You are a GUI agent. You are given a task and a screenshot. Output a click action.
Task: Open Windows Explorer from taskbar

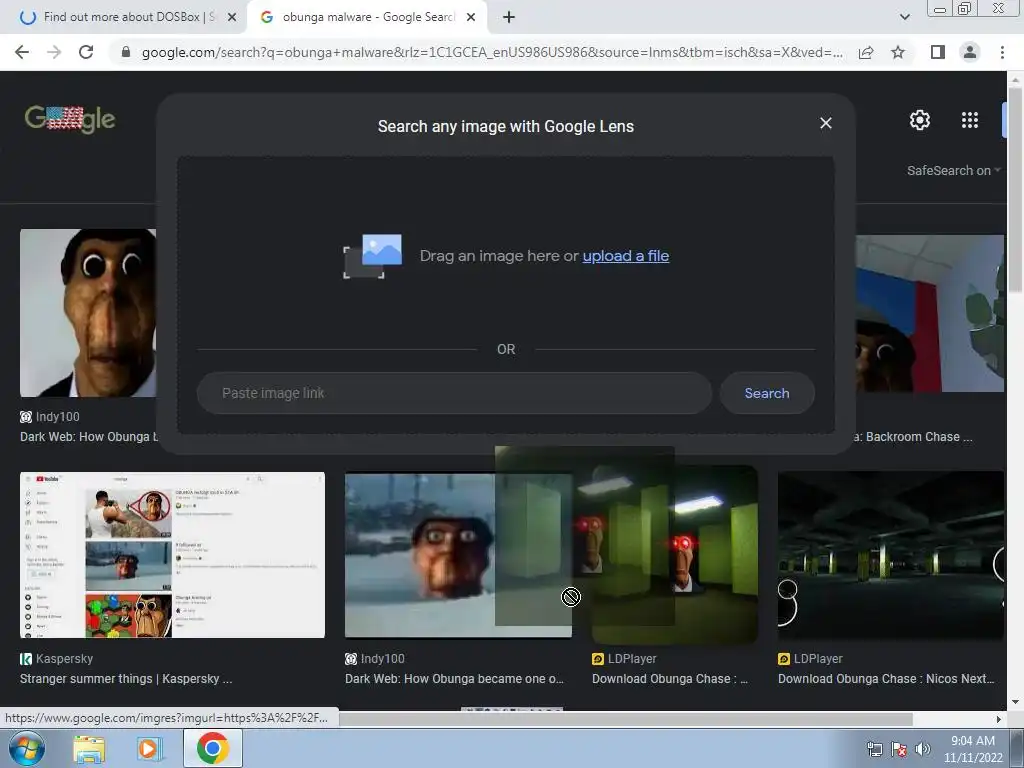pyautogui.click(x=89, y=749)
